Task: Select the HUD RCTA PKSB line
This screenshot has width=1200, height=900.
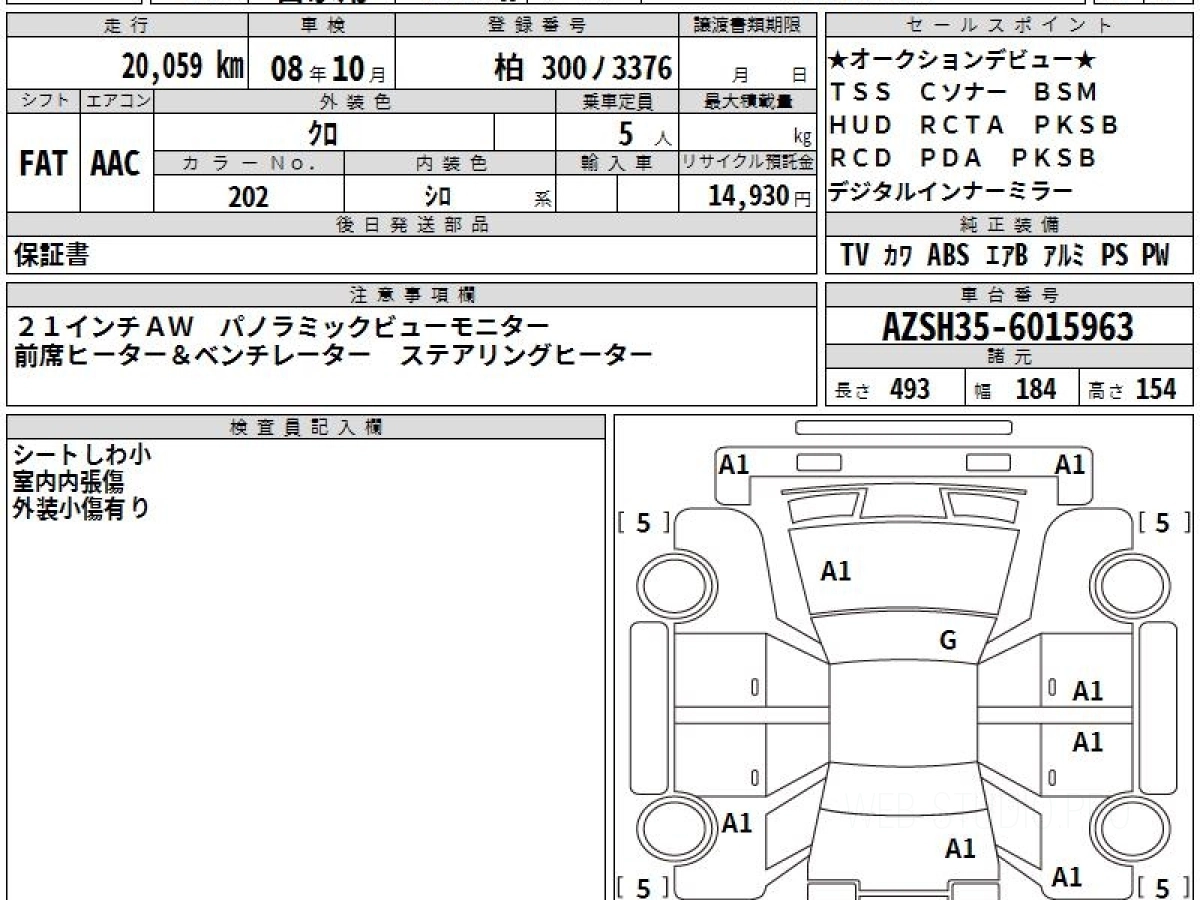Action: click(974, 125)
